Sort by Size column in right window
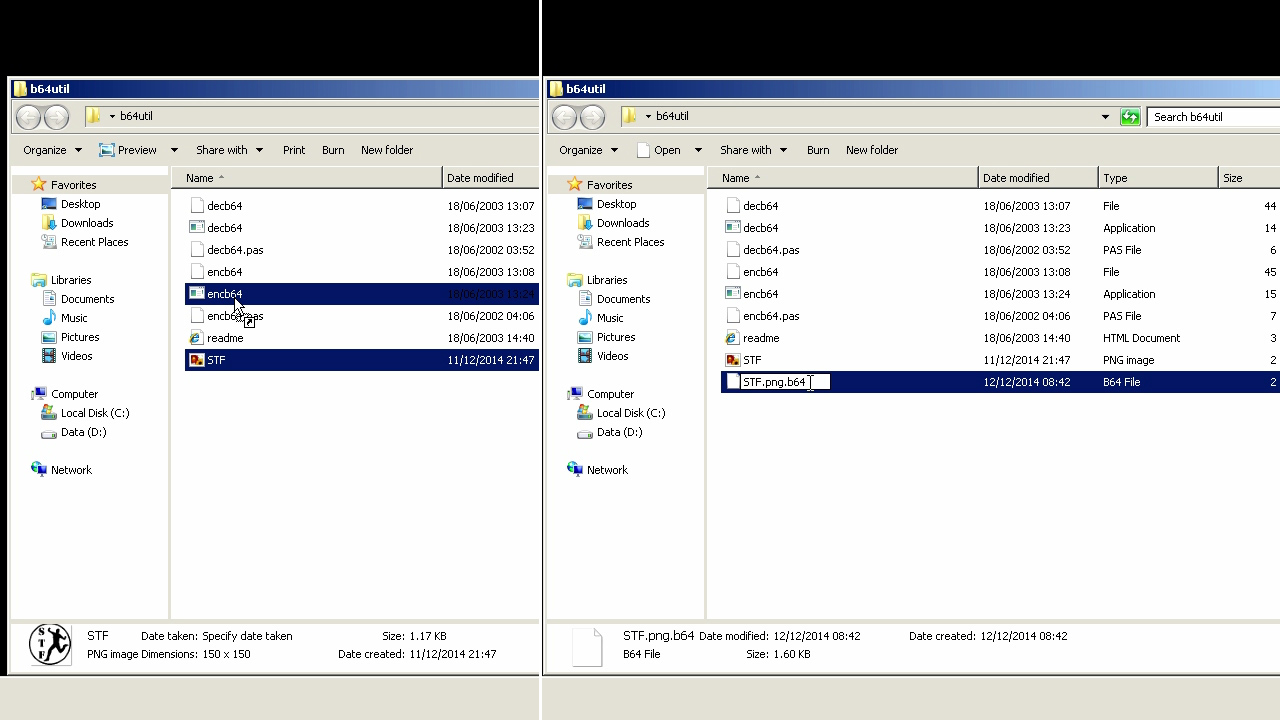Screen dimensions: 1280x720 tap(1249, 178)
